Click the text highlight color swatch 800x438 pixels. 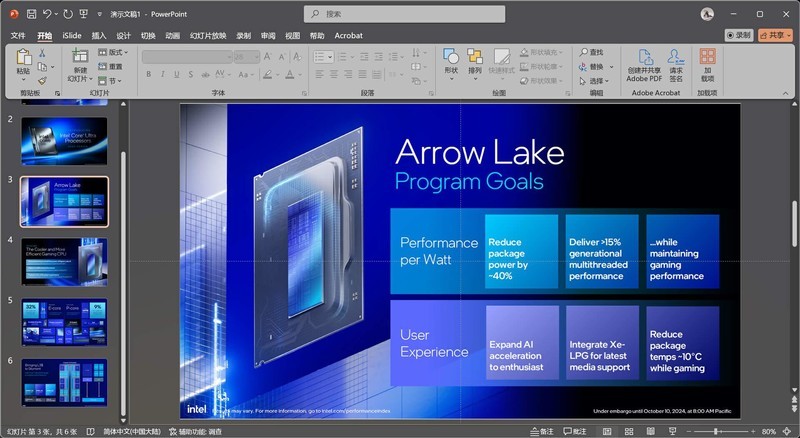click(267, 75)
